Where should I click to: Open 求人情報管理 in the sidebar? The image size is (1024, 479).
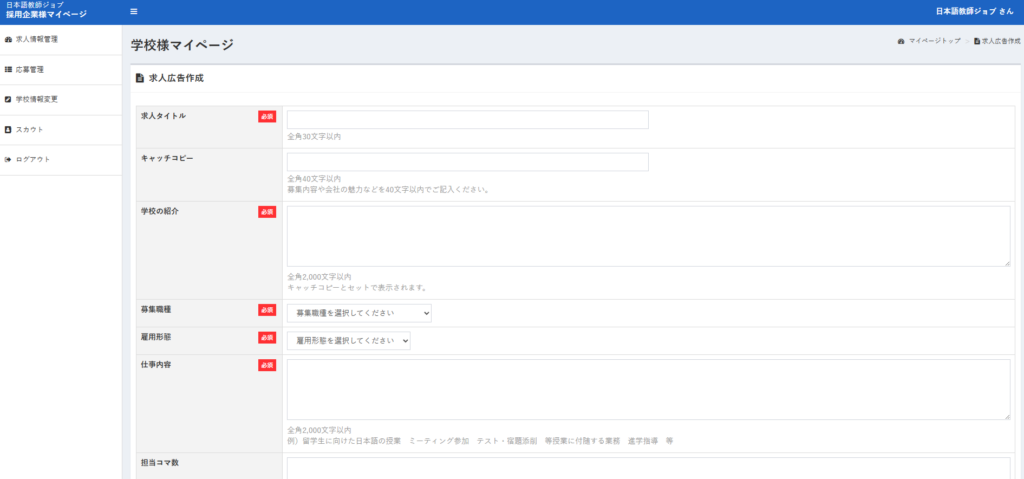pyautogui.click(x=36, y=40)
